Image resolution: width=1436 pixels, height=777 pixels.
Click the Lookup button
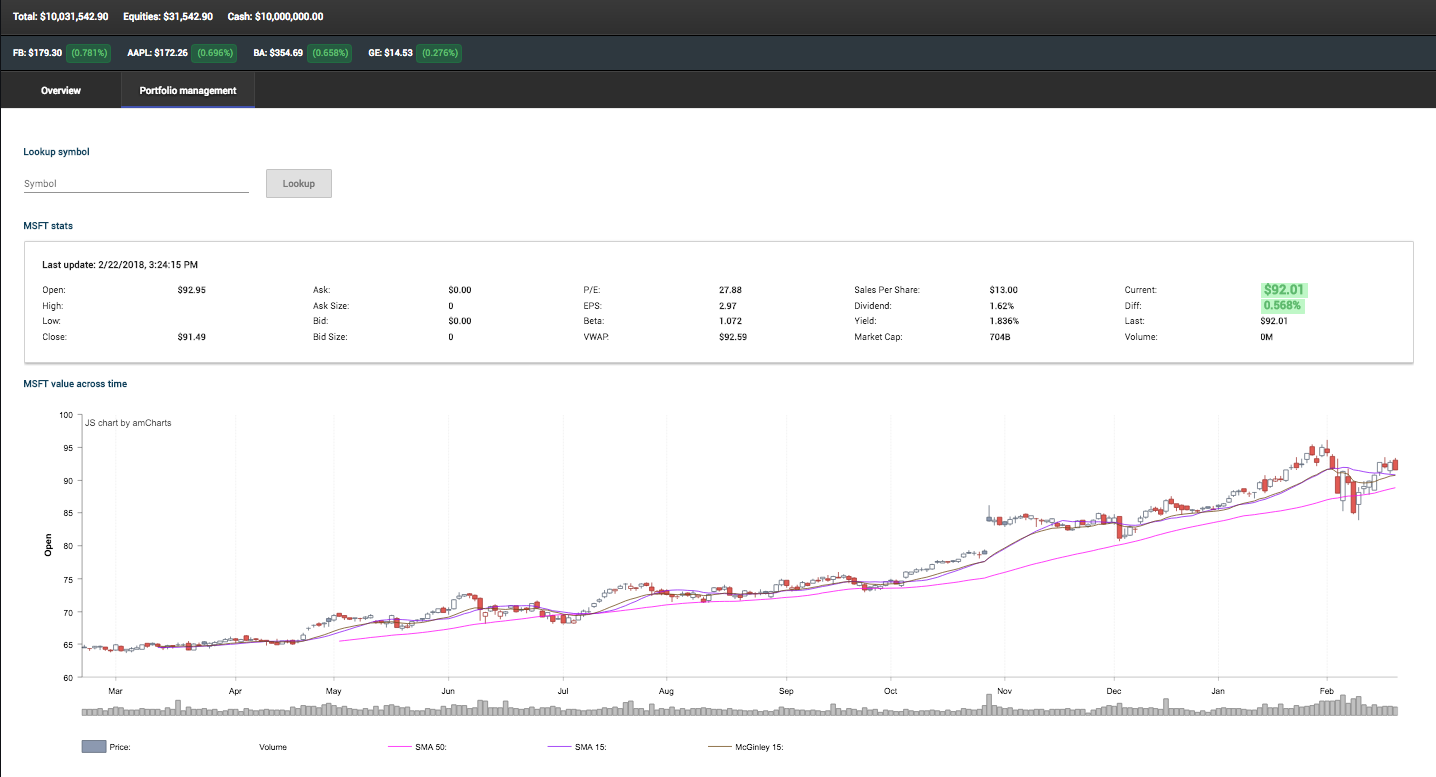(x=298, y=184)
